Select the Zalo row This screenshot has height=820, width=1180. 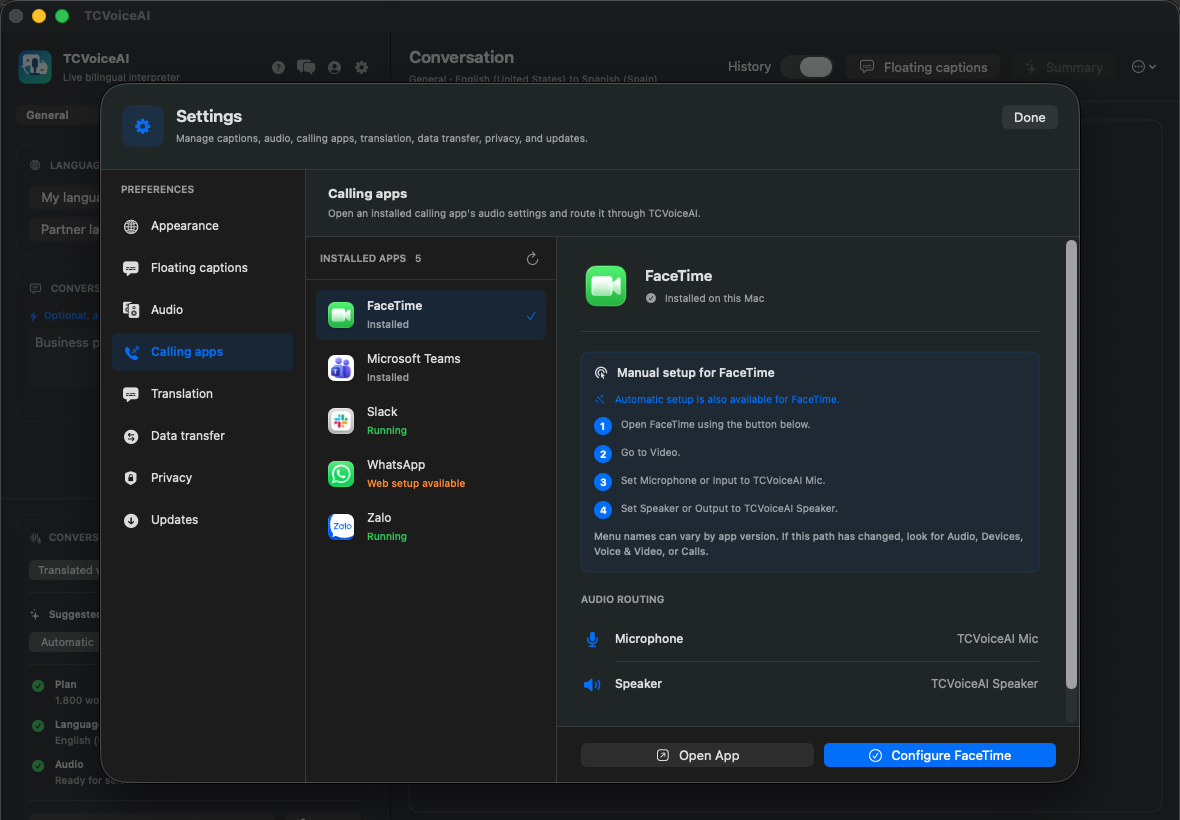pyautogui.click(x=430, y=527)
